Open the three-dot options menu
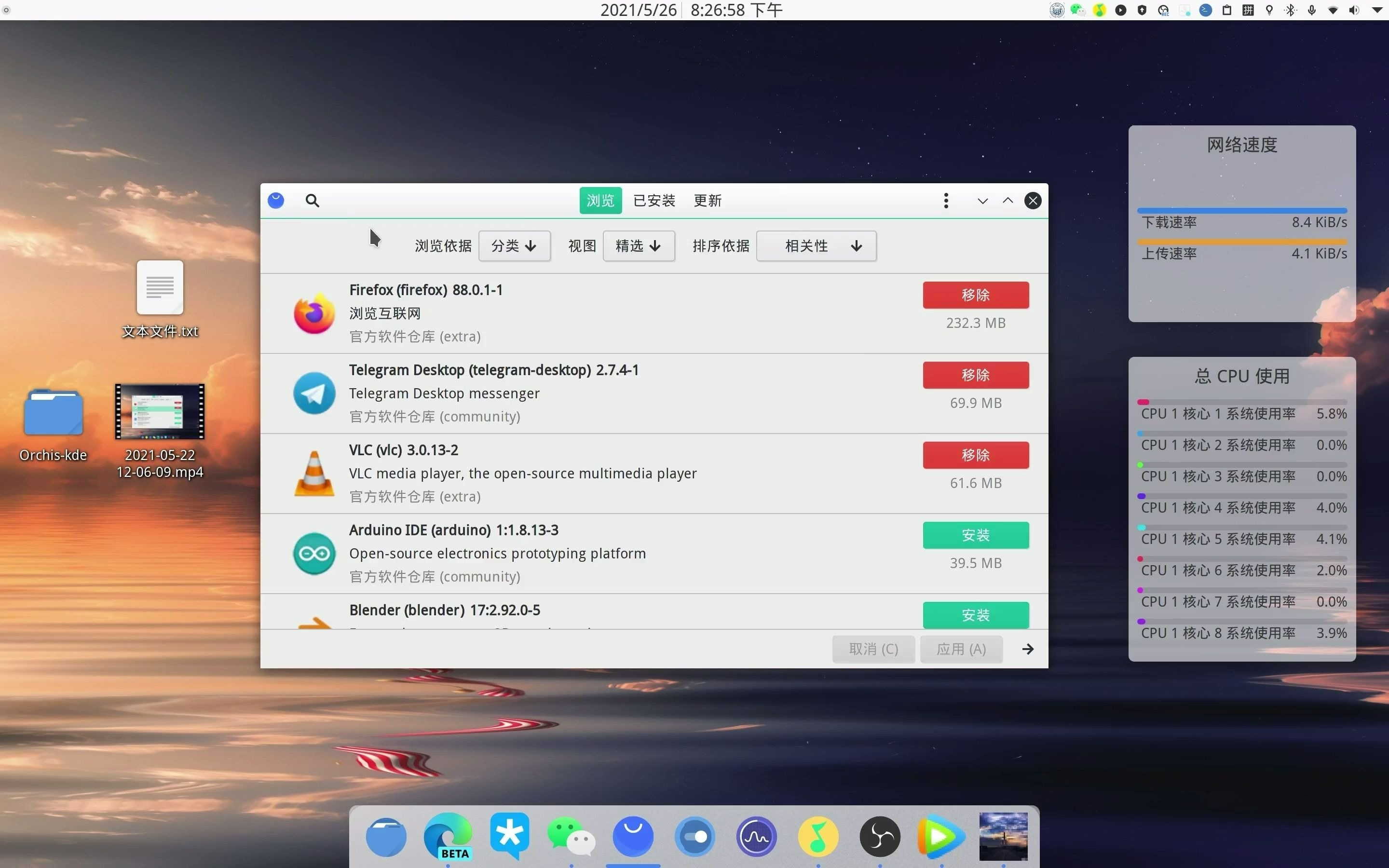This screenshot has width=1389, height=868. pyautogui.click(x=946, y=200)
